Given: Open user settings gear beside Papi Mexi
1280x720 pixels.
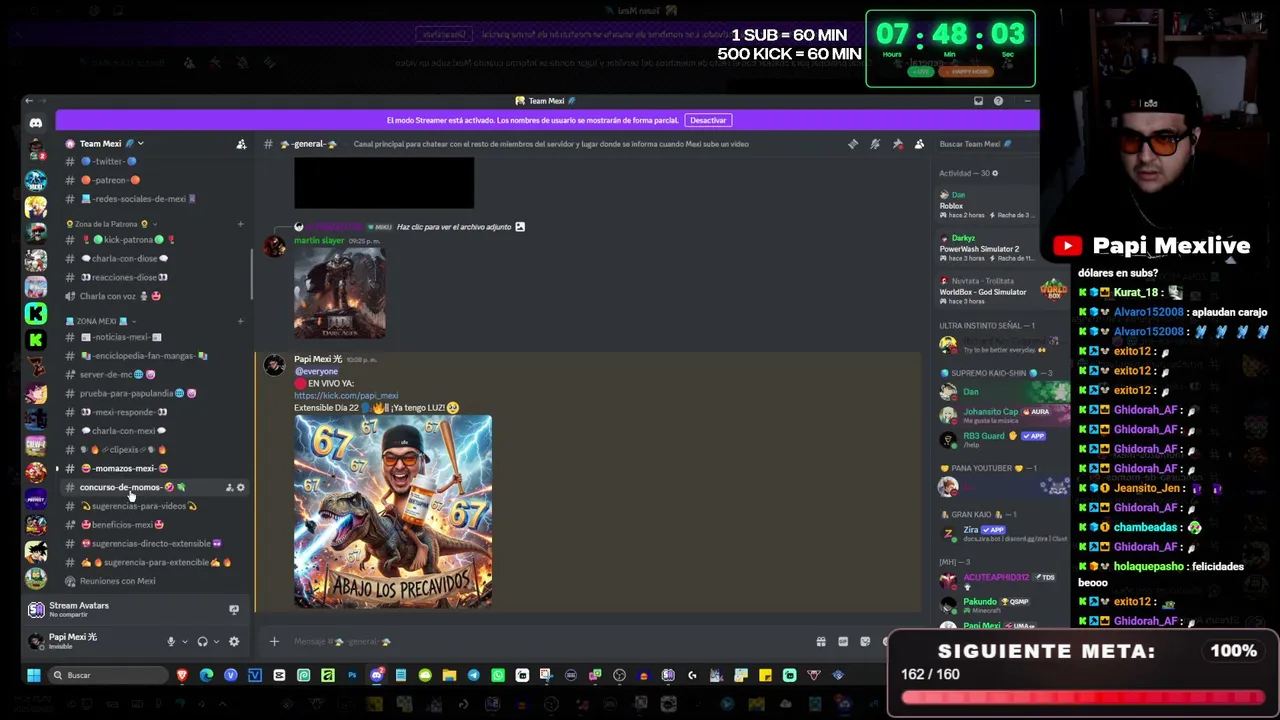Looking at the screenshot, I should point(234,642).
